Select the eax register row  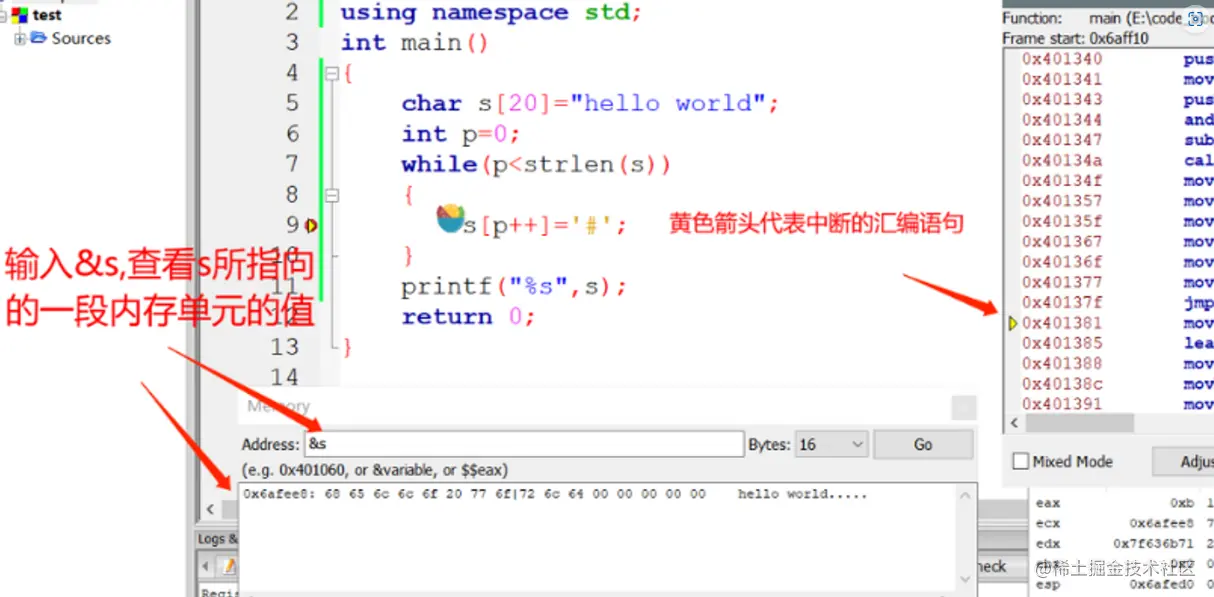[1124, 503]
